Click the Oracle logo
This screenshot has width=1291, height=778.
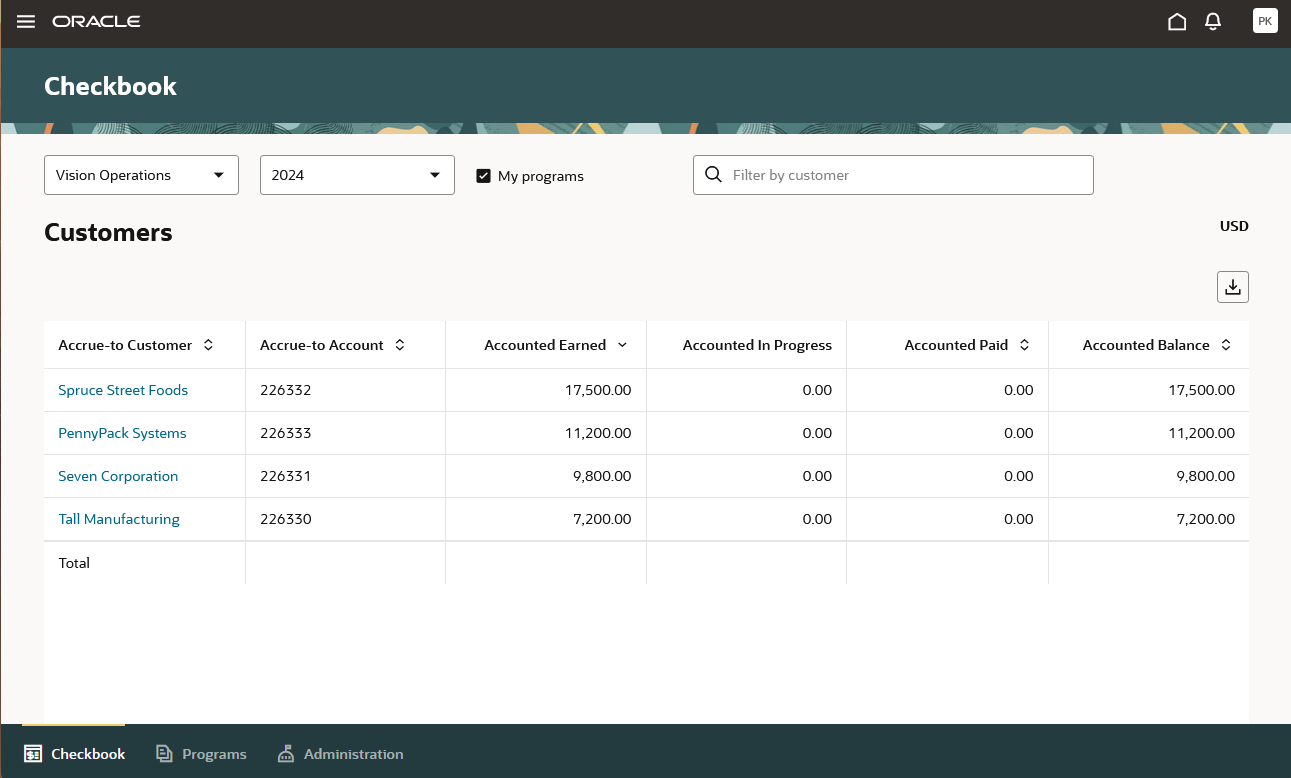96,20
